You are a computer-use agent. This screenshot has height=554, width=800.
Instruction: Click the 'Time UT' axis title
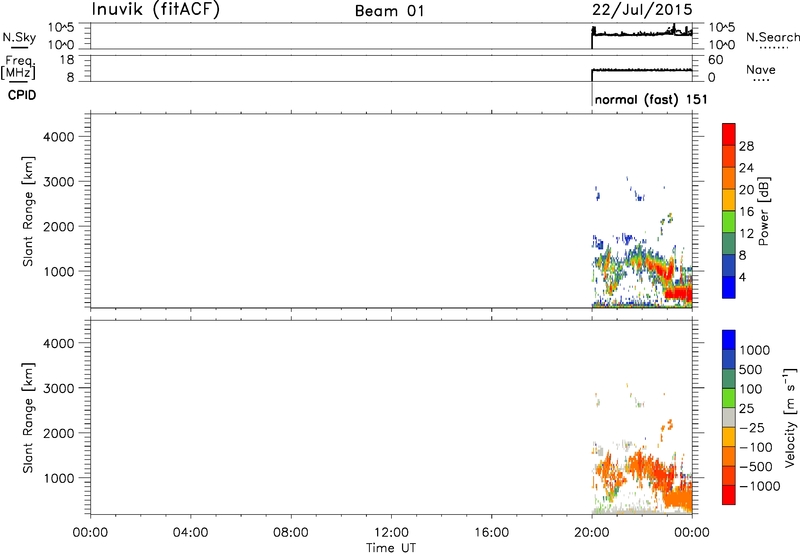point(391,548)
